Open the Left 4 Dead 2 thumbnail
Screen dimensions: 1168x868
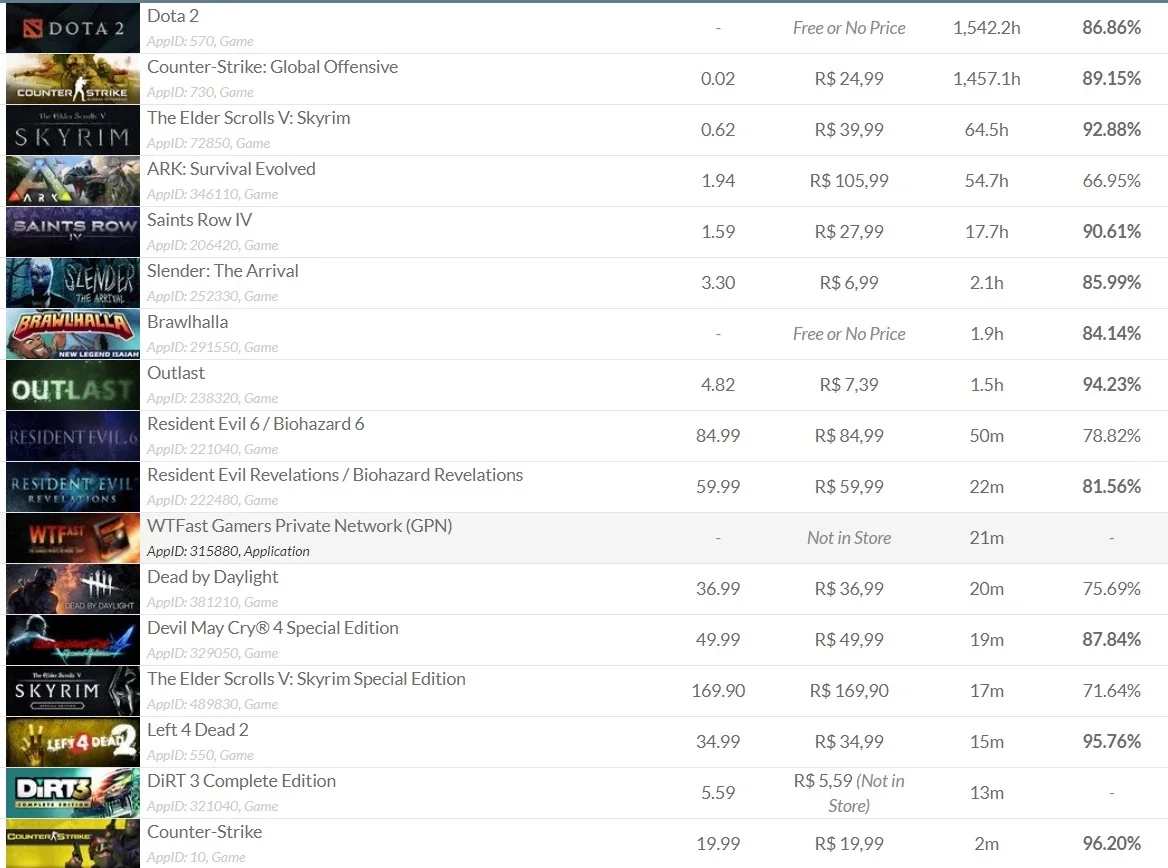click(x=73, y=742)
